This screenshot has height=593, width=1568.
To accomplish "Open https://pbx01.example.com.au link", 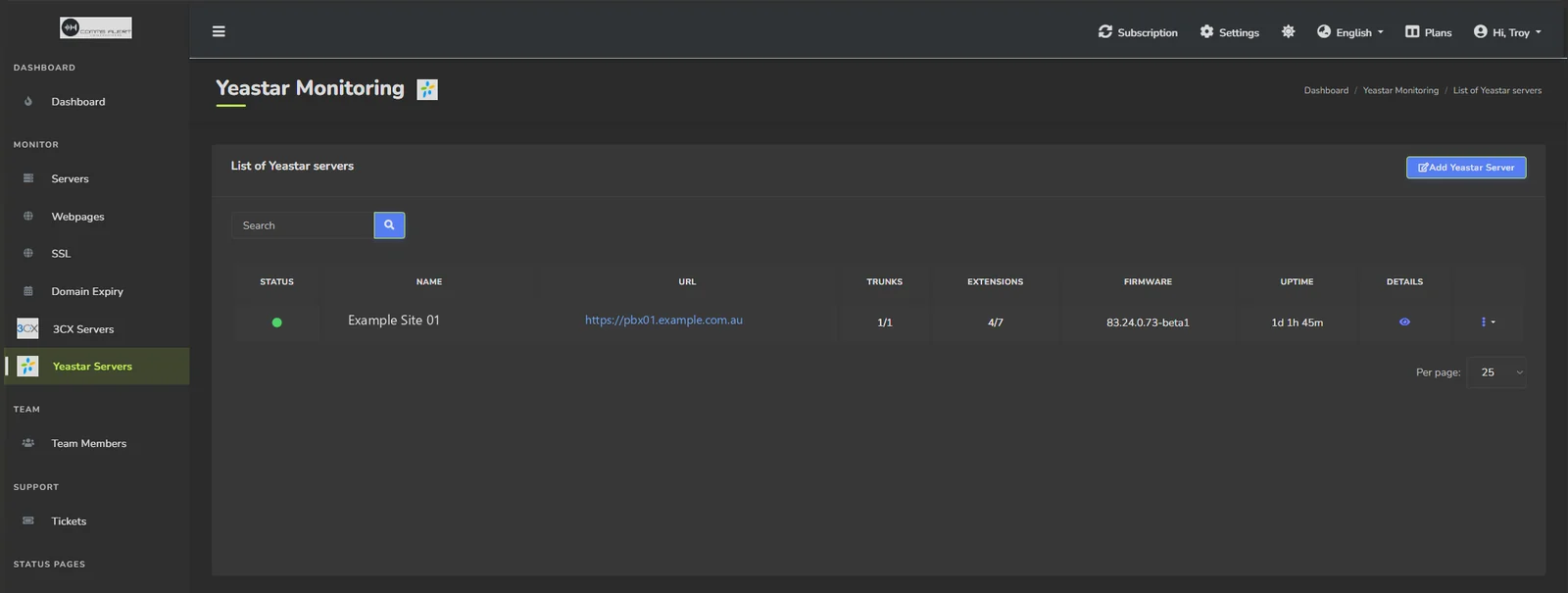I will pos(663,321).
